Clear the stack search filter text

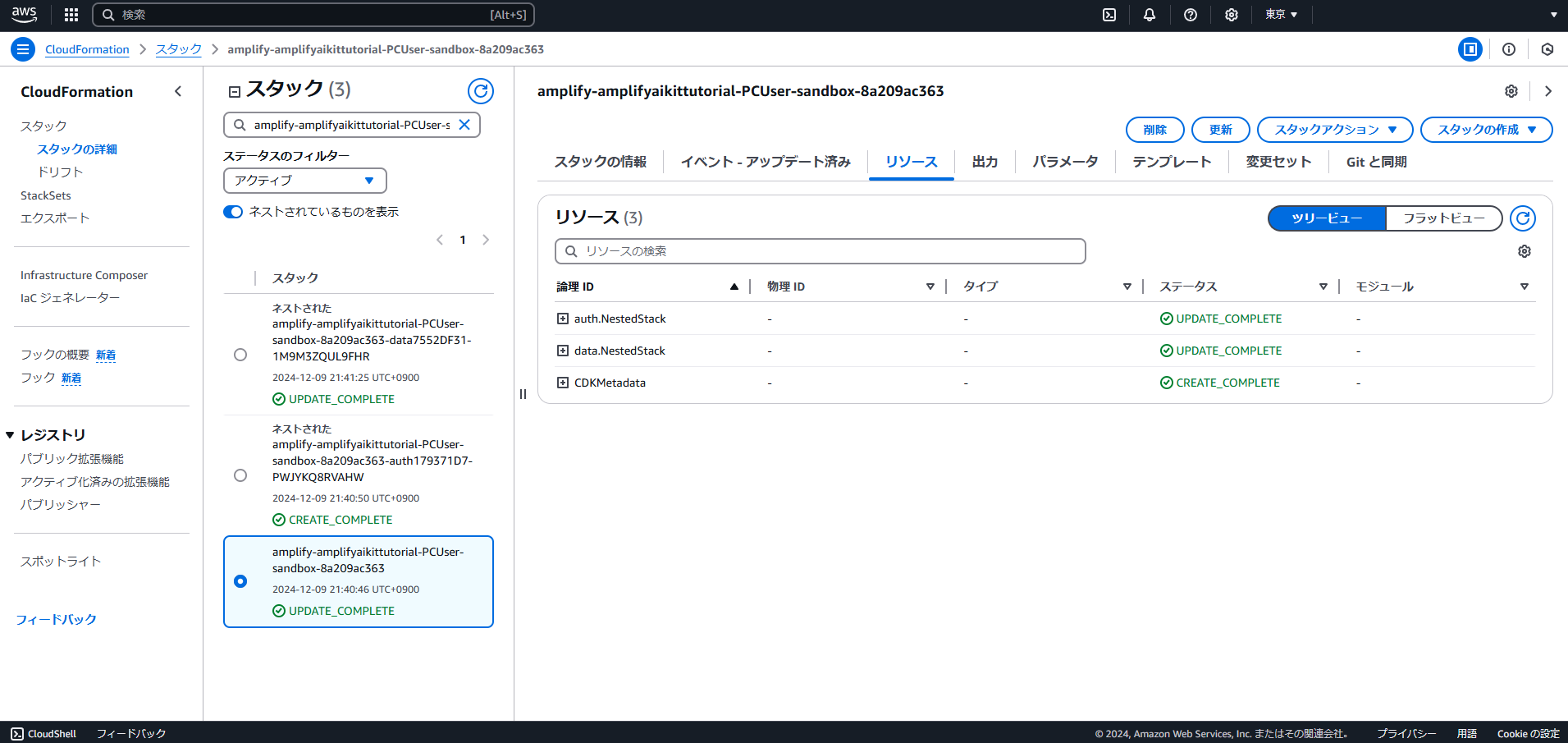[464, 125]
